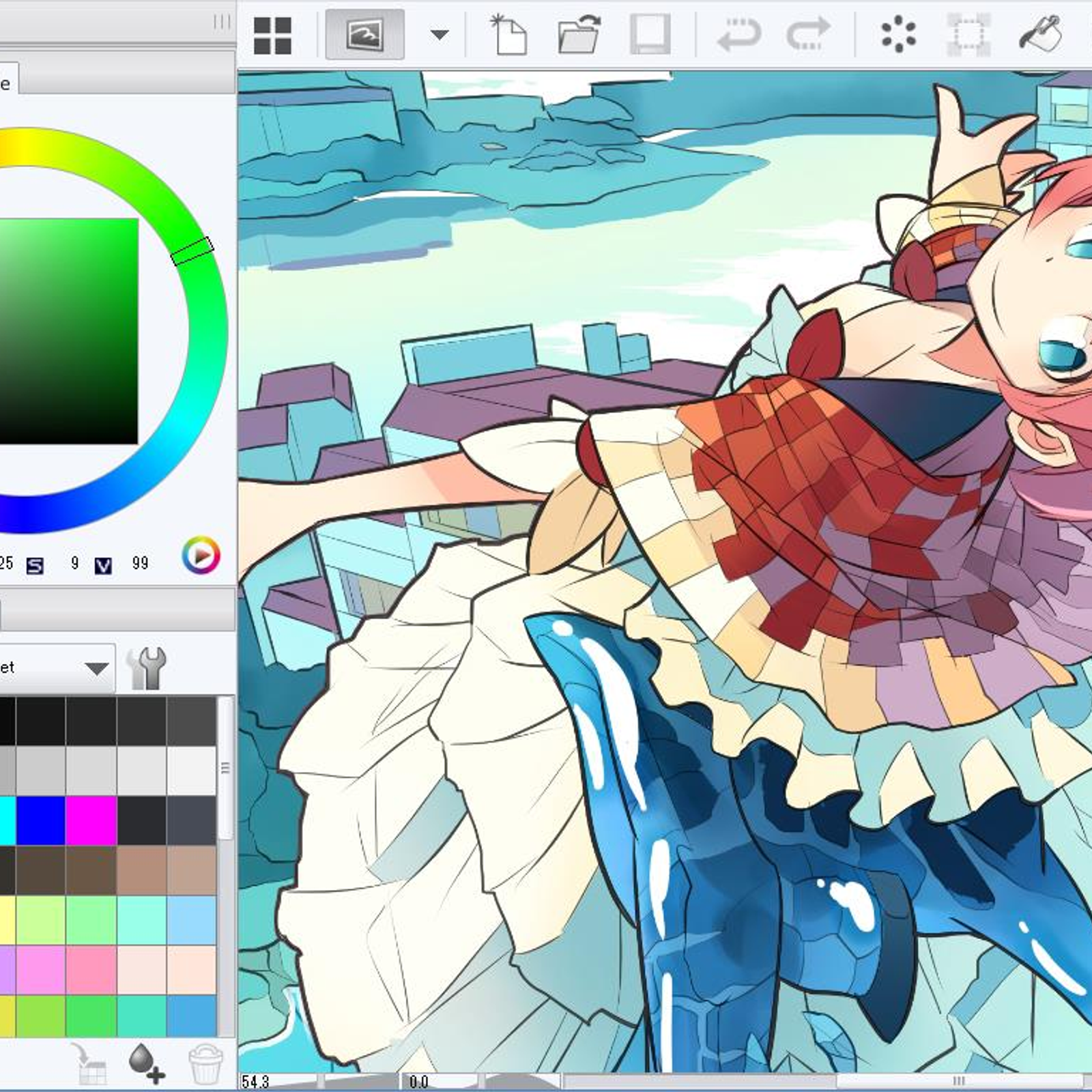Select the Fill bucket icon in toolbar

pos(1041,34)
